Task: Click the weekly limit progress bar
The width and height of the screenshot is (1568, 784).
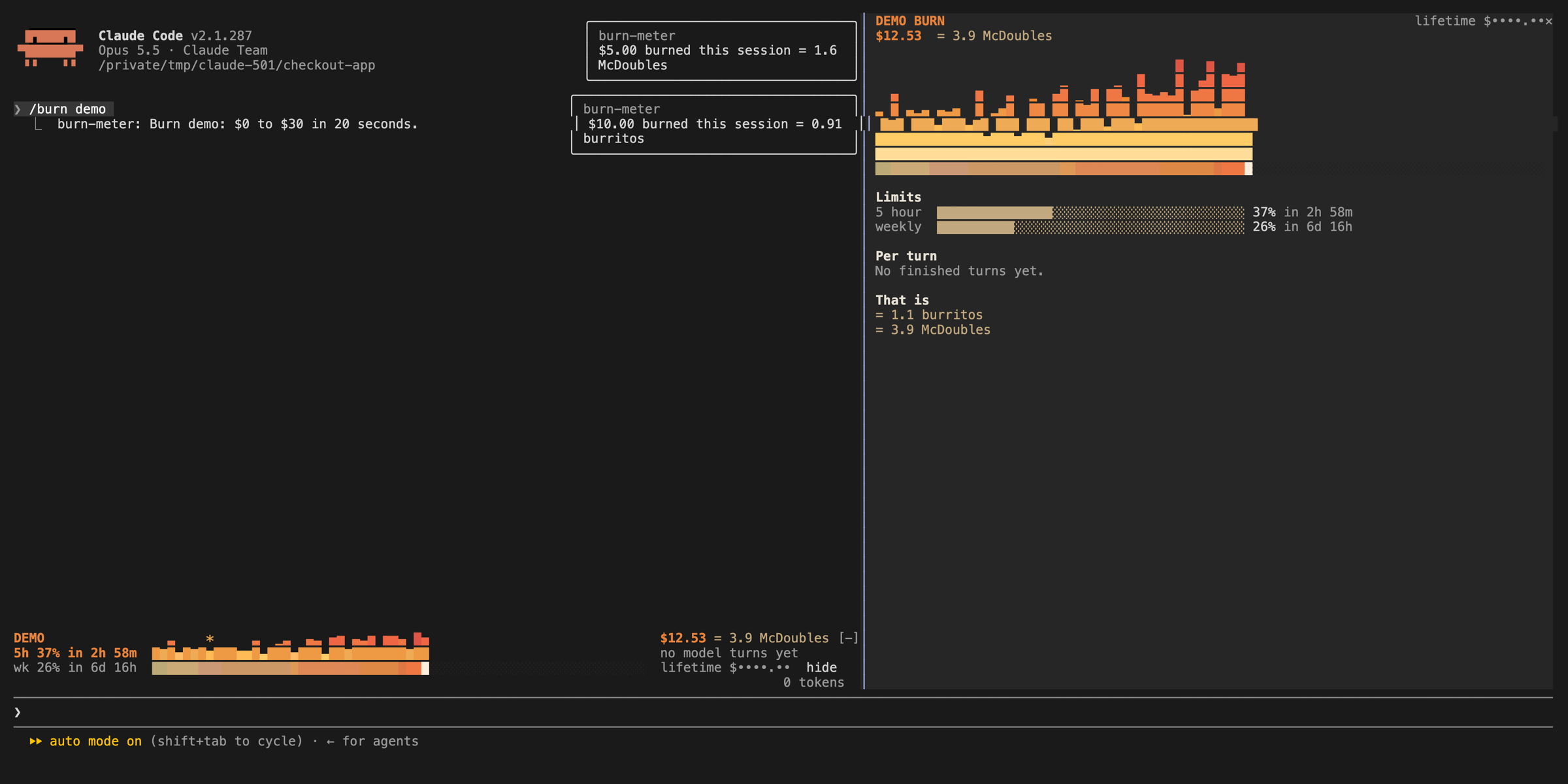Action: point(1090,227)
